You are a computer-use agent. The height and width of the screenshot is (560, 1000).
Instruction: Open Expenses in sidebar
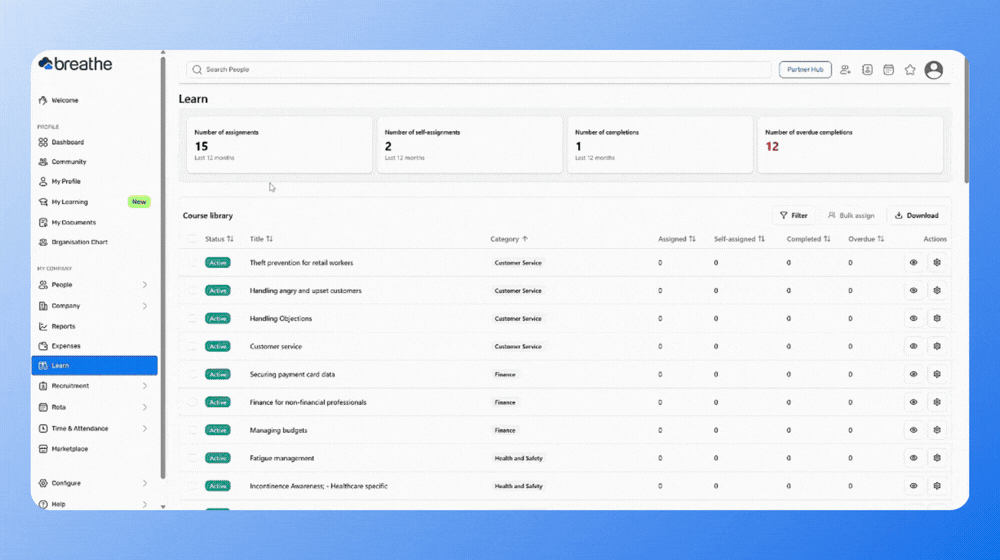[x=94, y=346]
